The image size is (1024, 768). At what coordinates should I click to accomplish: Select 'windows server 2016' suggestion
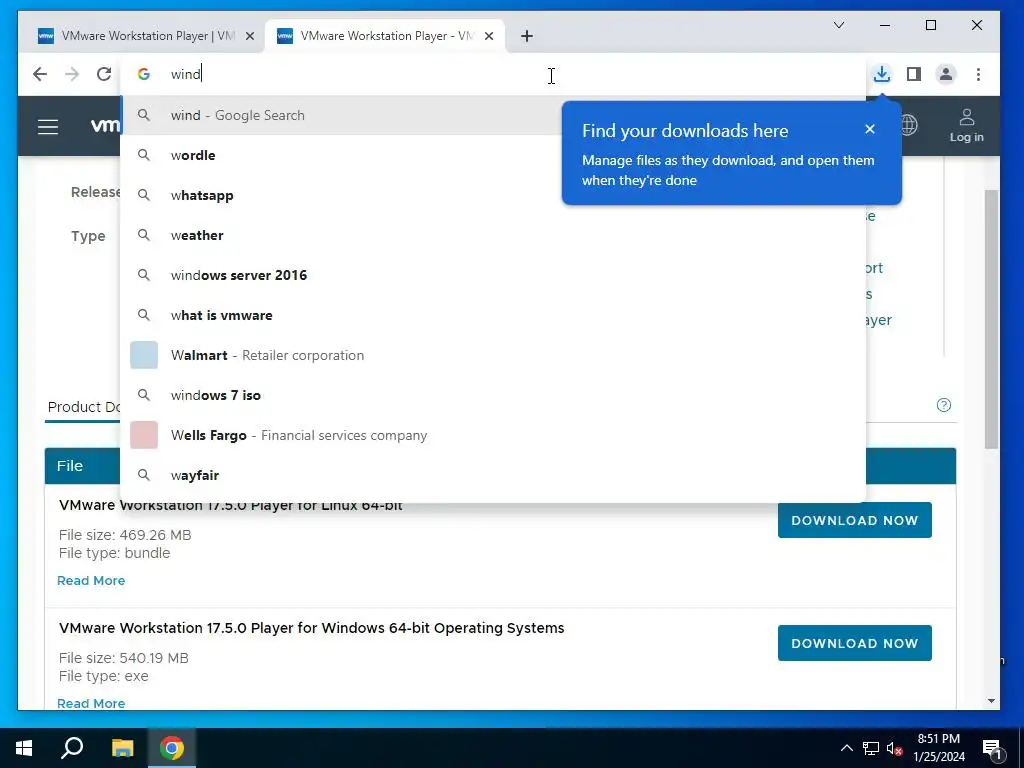493,275
